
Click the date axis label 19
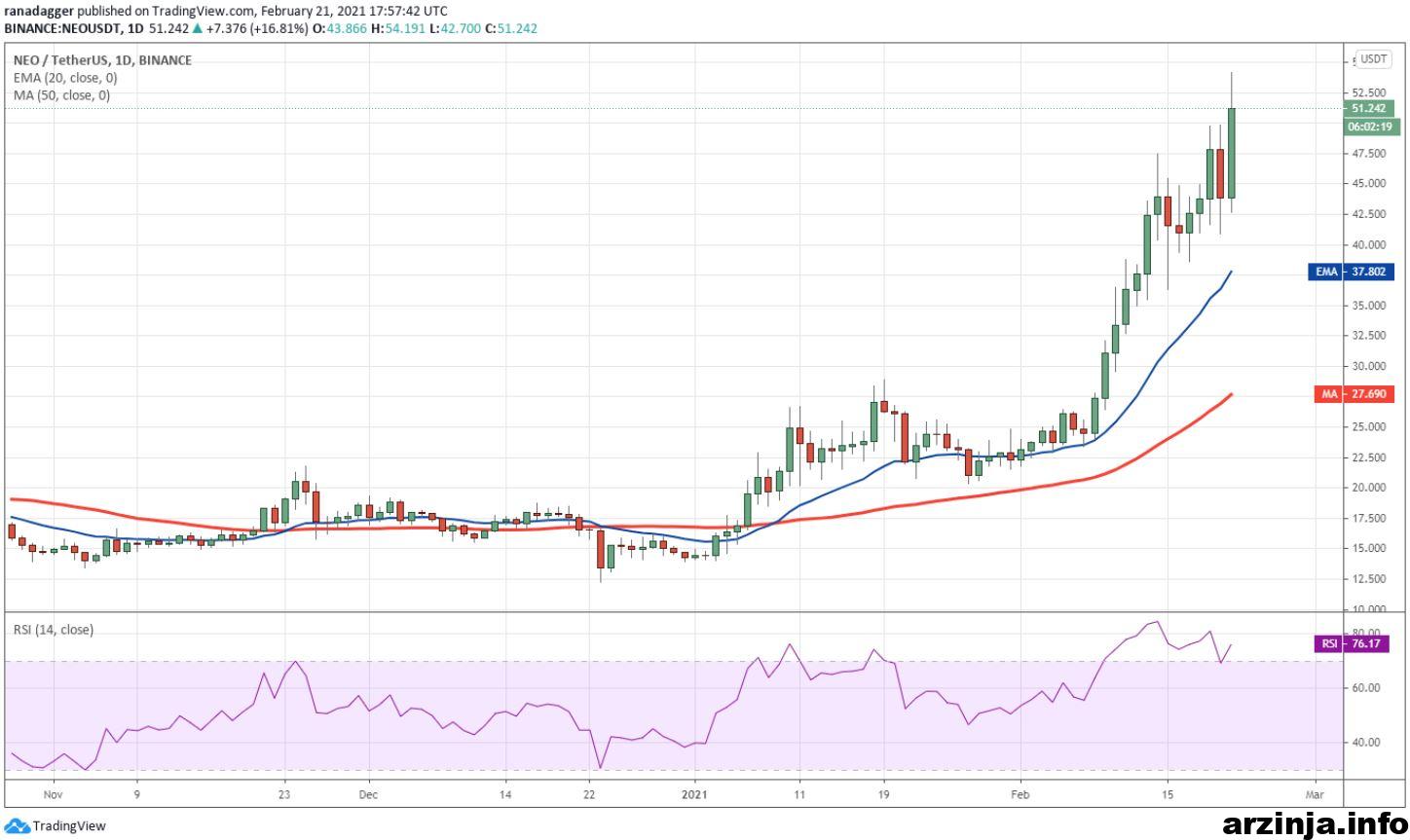pyautogui.click(x=883, y=793)
